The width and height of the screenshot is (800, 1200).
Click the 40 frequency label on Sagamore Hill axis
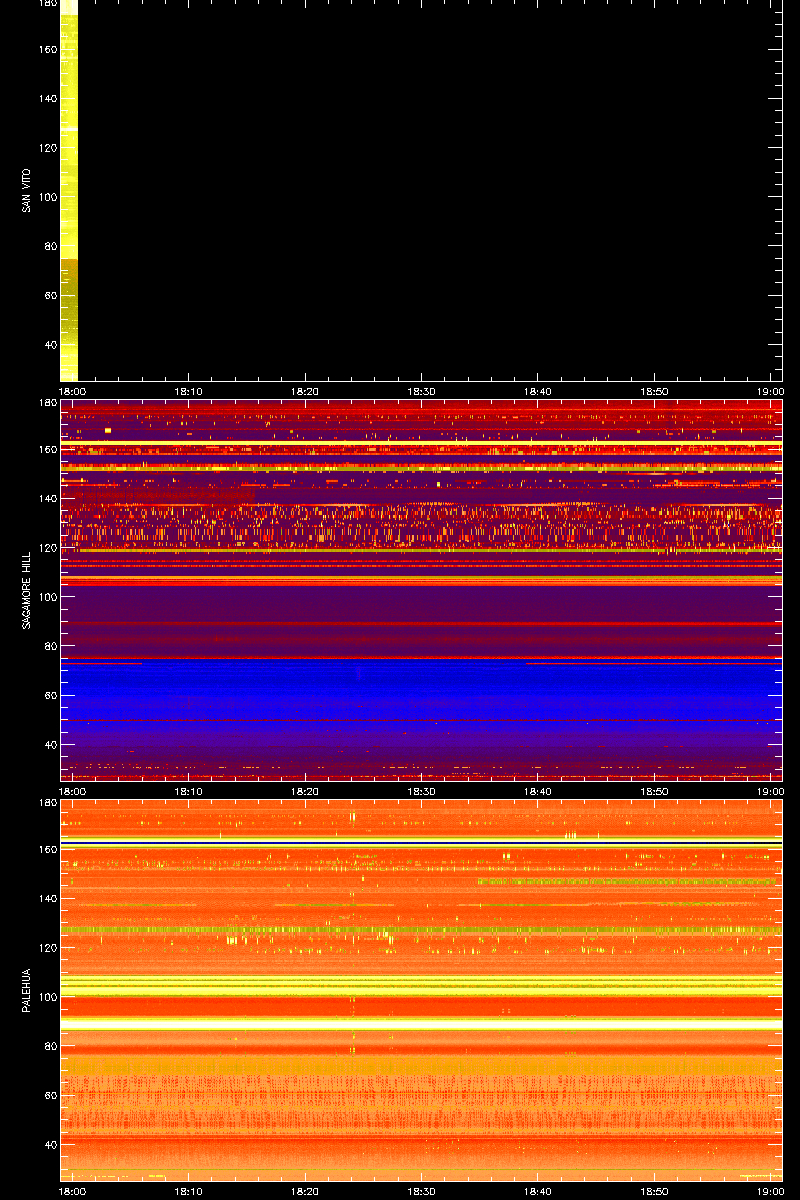pyautogui.click(x=50, y=744)
